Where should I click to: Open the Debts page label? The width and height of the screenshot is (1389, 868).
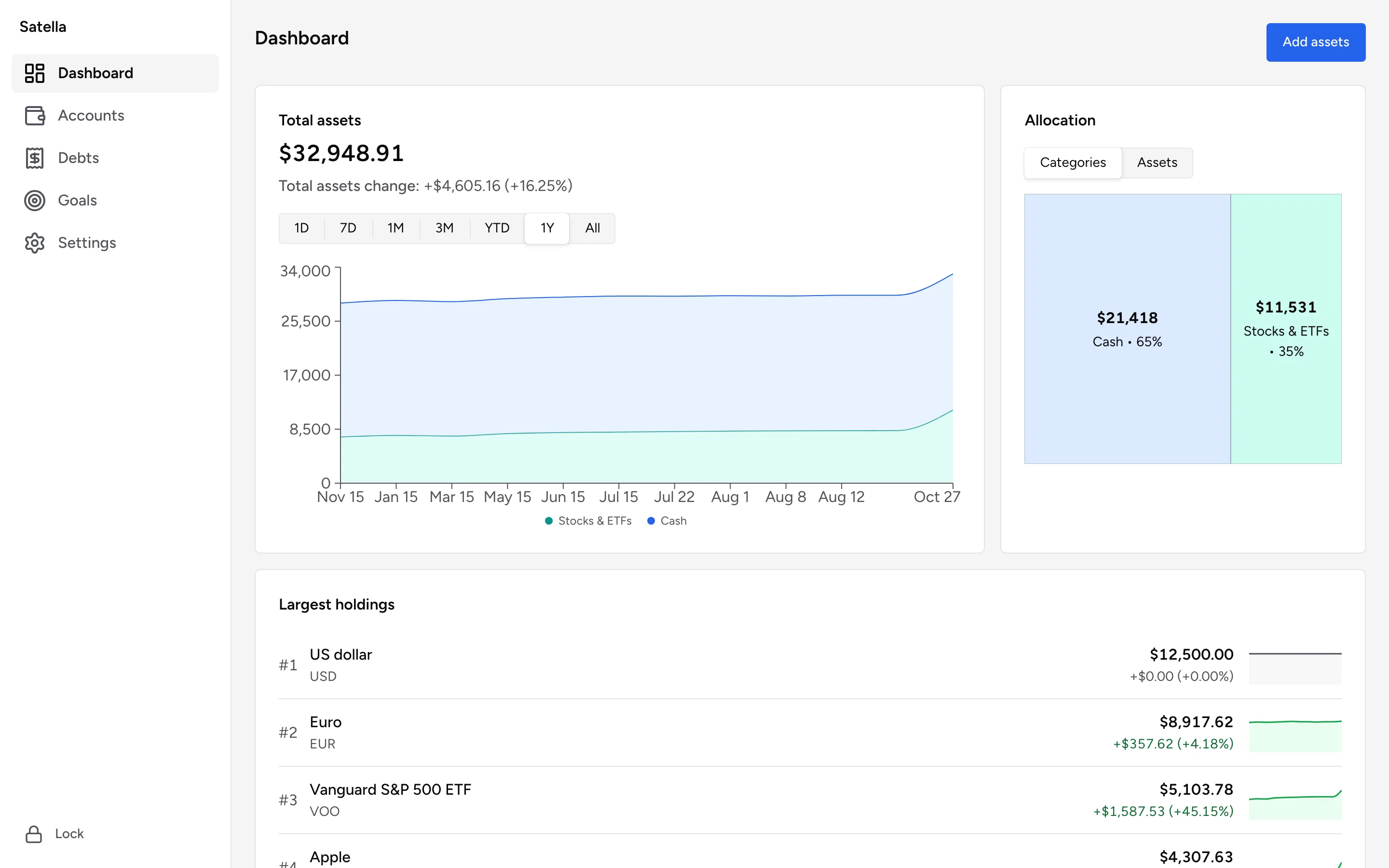click(x=79, y=158)
